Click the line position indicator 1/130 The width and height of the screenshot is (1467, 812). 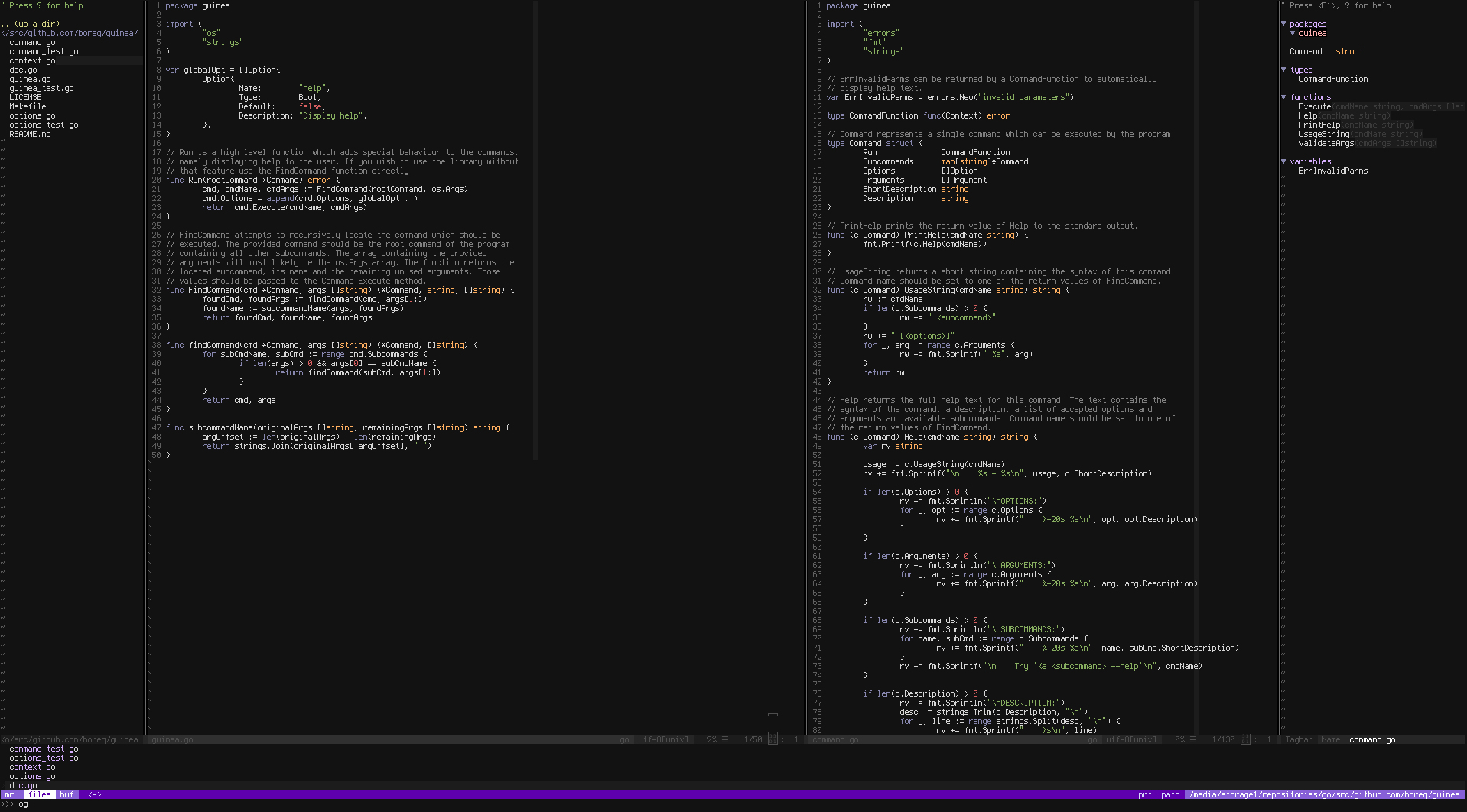(1225, 739)
